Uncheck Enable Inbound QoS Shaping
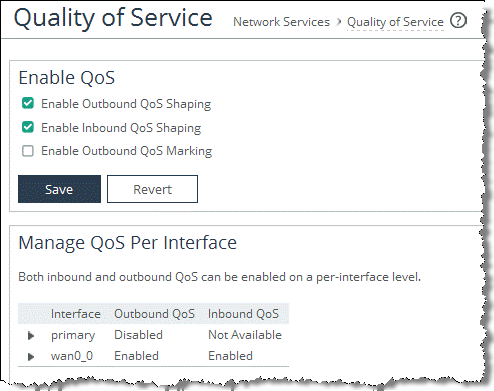This screenshot has width=494, height=391. [28, 127]
